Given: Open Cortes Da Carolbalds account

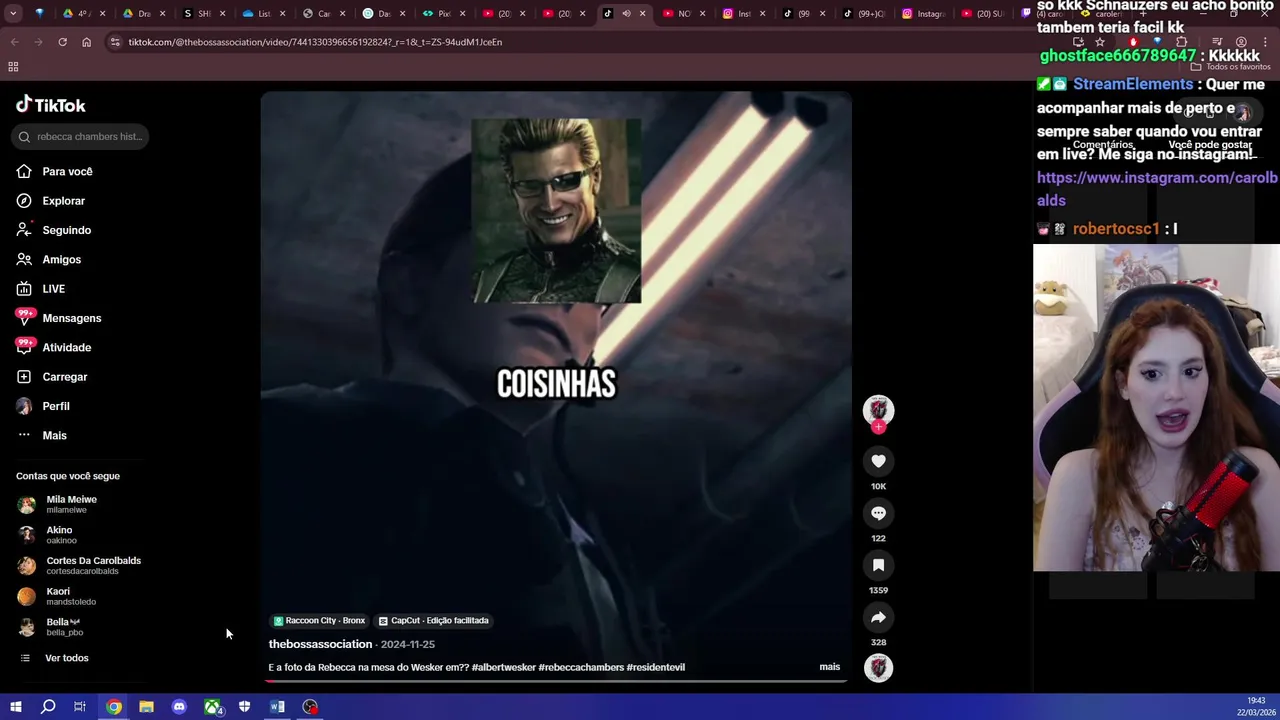Looking at the screenshot, I should click(79, 565).
